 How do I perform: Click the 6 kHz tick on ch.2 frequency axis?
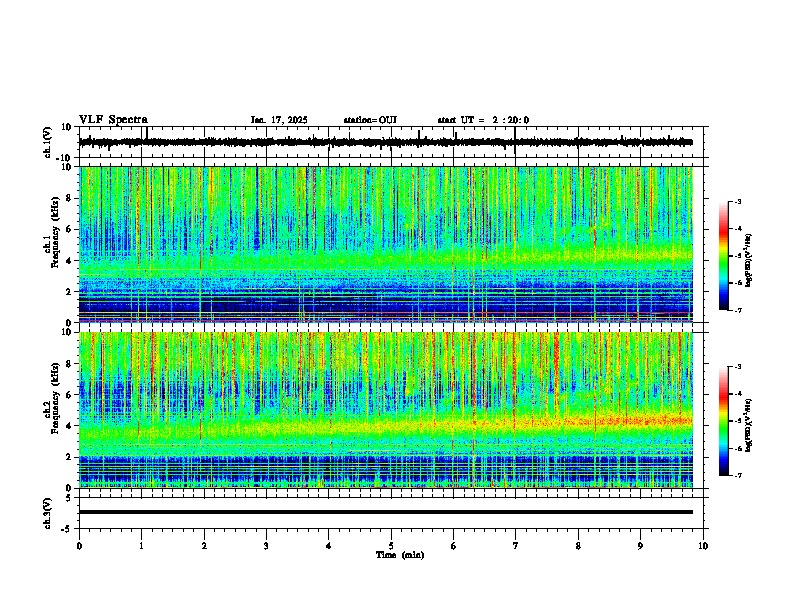69,395
